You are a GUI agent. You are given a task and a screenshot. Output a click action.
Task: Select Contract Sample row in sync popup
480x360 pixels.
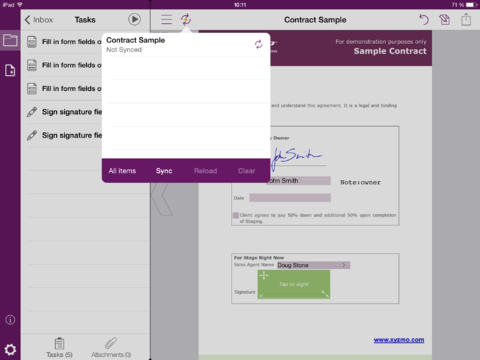click(186, 45)
